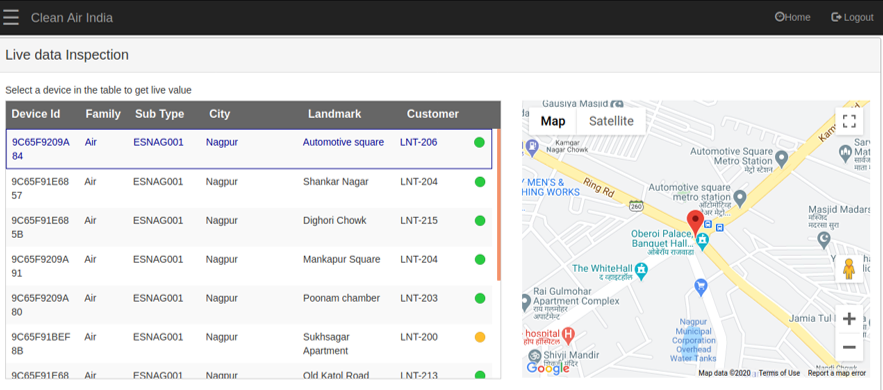This screenshot has height=390, width=883.
Task: Click the Old Katol Road landmark cell
Action: click(x=336, y=375)
